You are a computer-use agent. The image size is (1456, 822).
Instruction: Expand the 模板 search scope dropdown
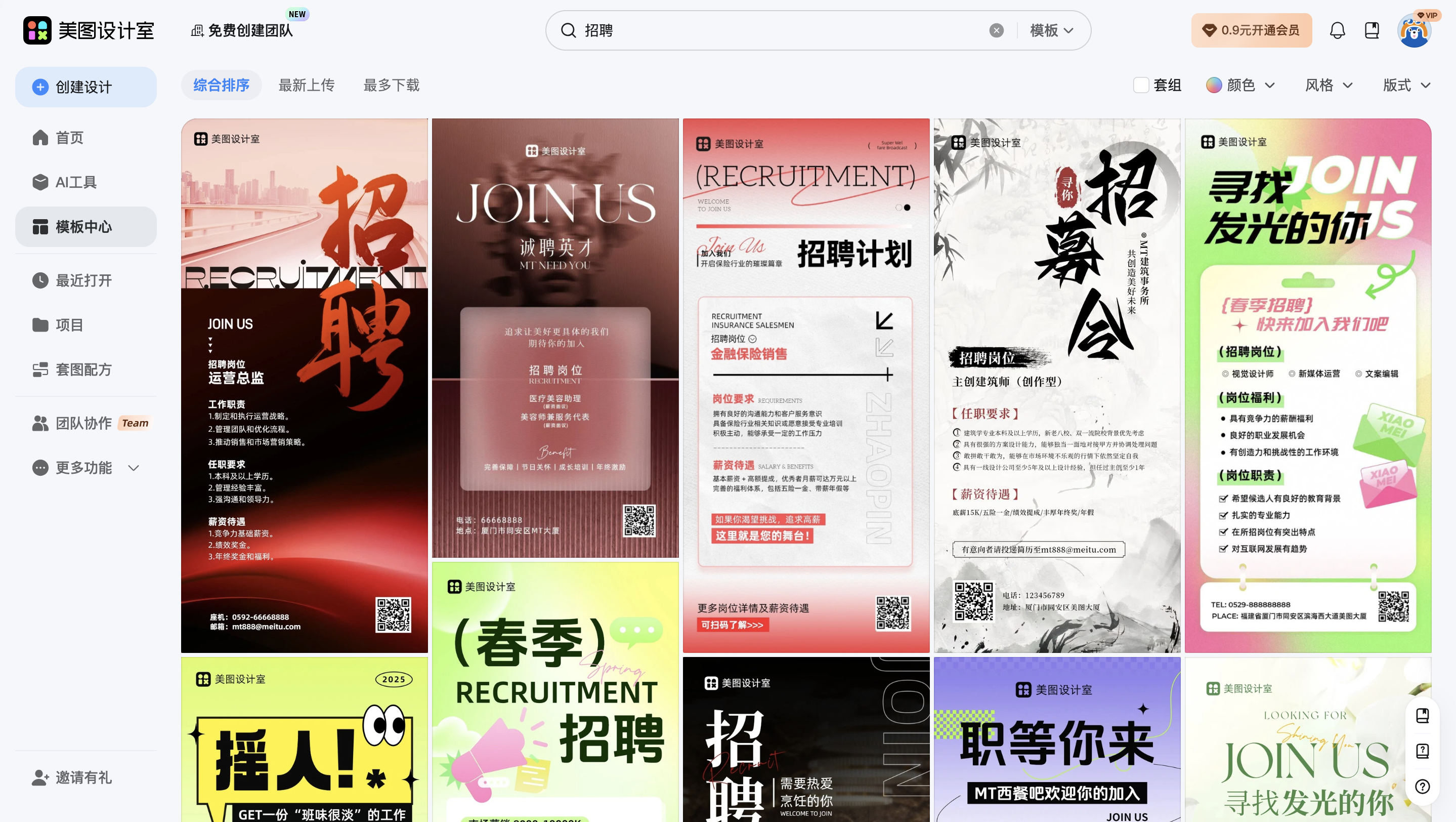click(1050, 30)
